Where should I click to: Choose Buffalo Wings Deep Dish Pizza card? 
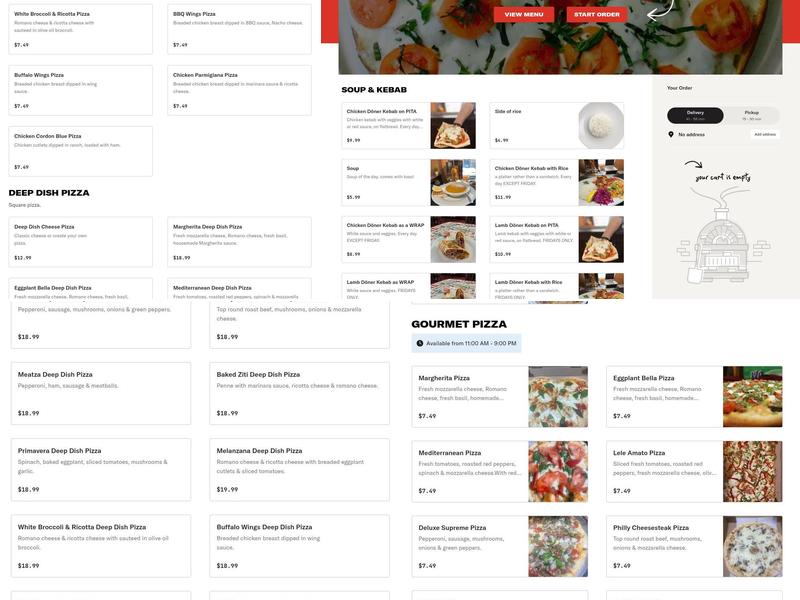pos(299,546)
